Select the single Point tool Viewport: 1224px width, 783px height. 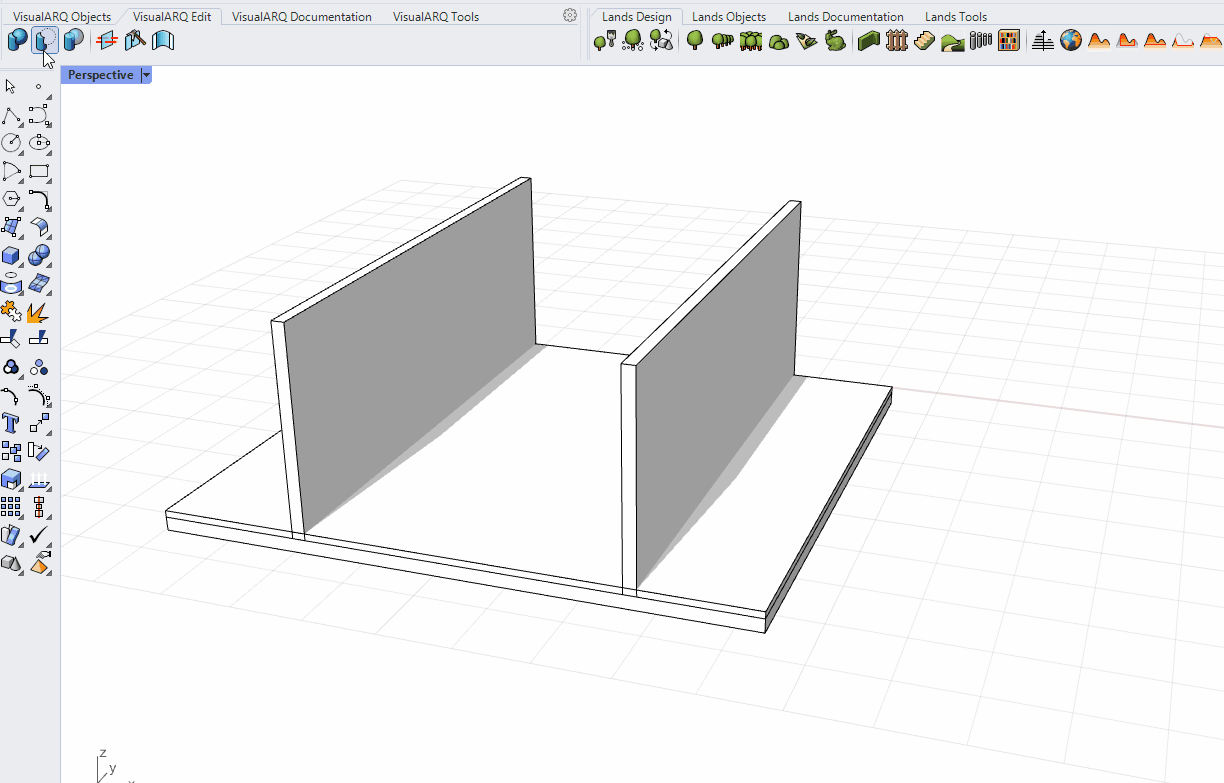(x=39, y=86)
